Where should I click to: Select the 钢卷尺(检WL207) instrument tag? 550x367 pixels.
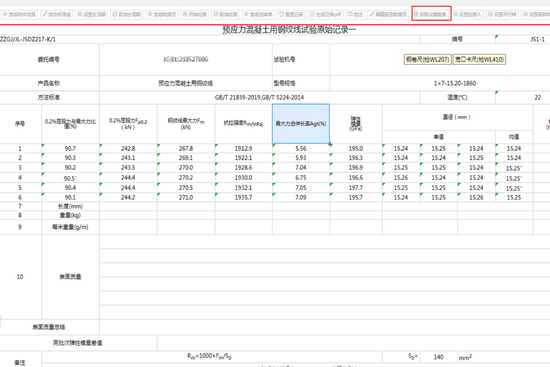pyautogui.click(x=428, y=59)
